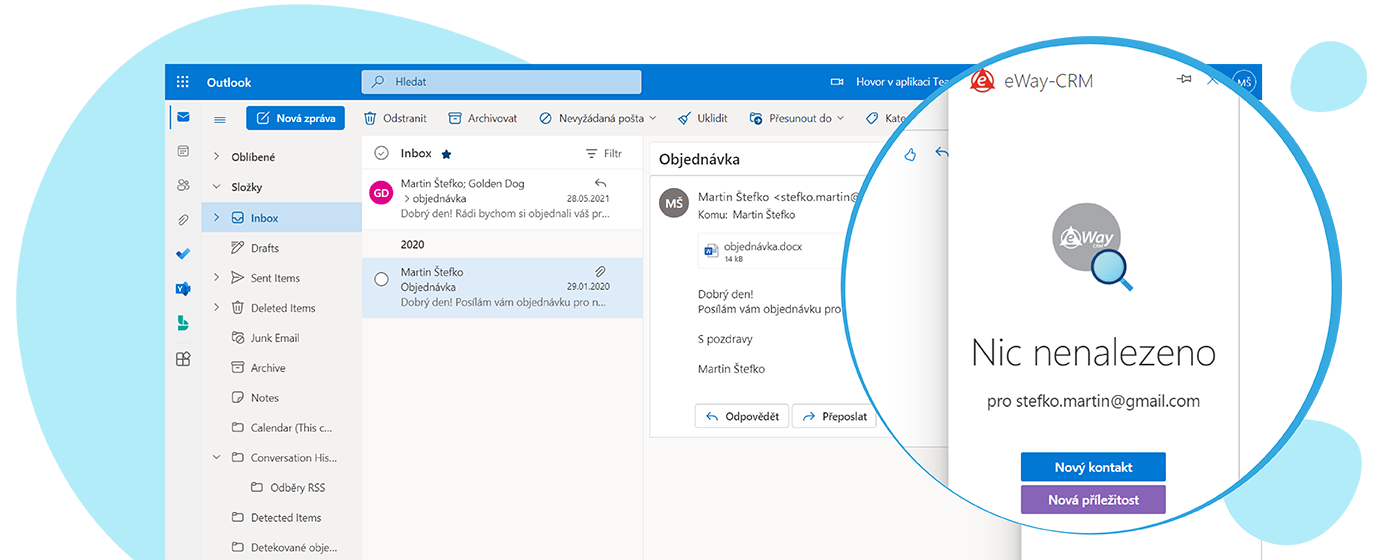Click the eWay-CRM logo in pane header
1400x560 pixels.
tap(982, 81)
